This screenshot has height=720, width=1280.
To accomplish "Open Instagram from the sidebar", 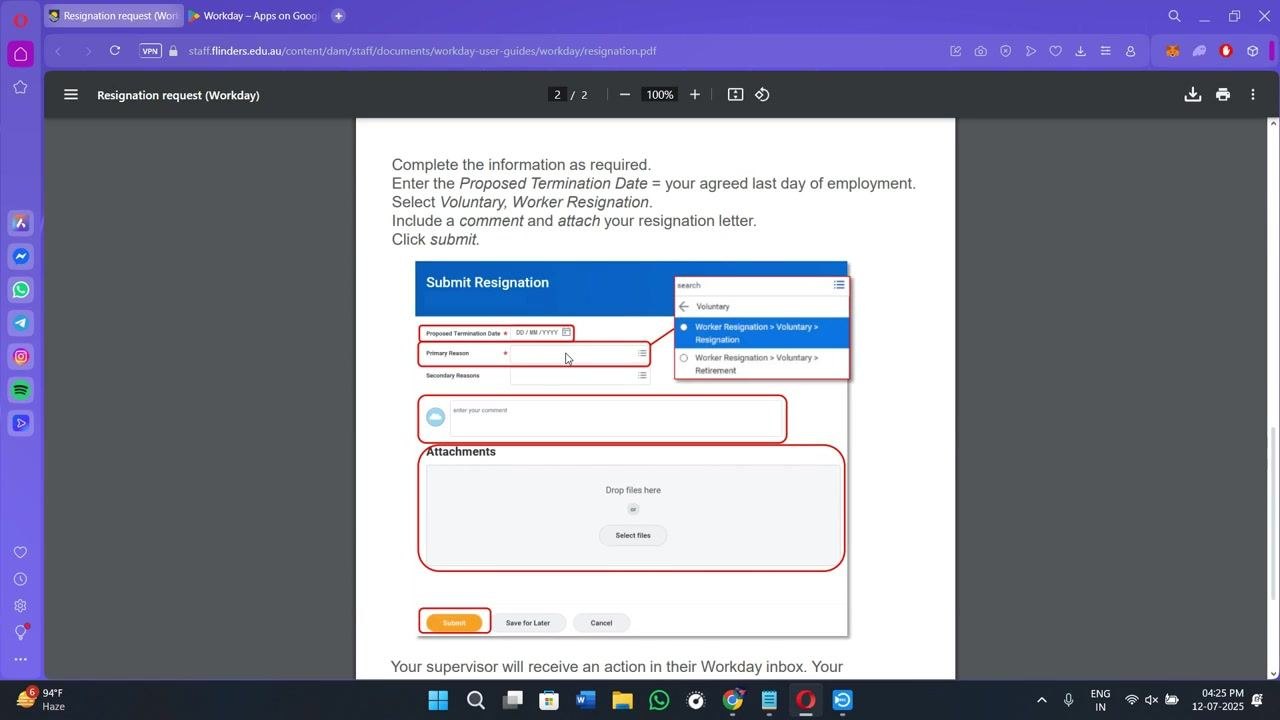I will click(x=20, y=356).
